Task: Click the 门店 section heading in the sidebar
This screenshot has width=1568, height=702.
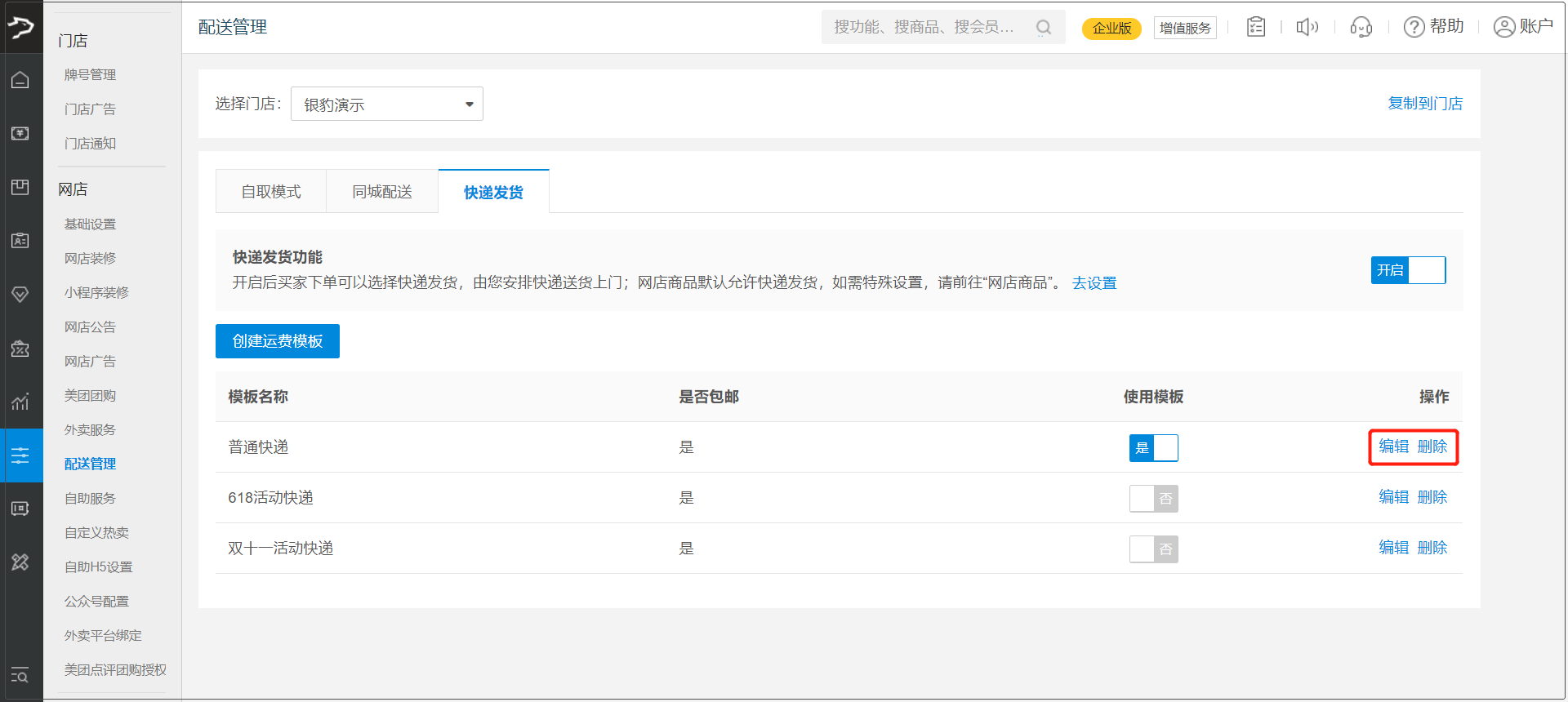Action: pyautogui.click(x=73, y=41)
